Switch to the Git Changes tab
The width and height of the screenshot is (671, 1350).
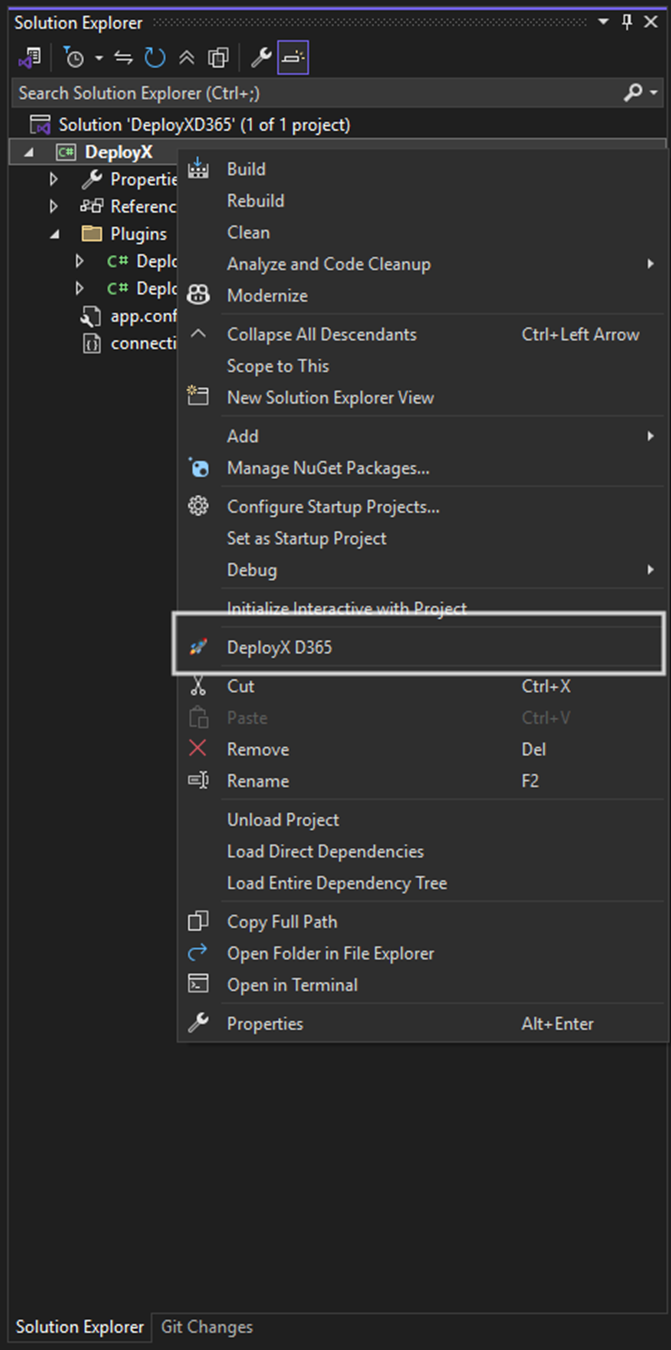[207, 1327]
